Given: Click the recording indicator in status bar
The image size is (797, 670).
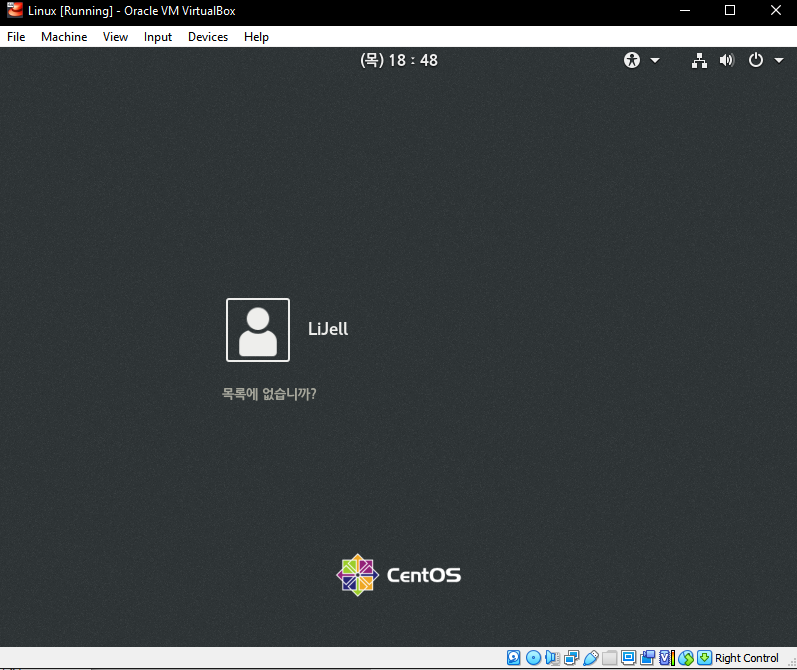Looking at the screenshot, I should (648, 658).
